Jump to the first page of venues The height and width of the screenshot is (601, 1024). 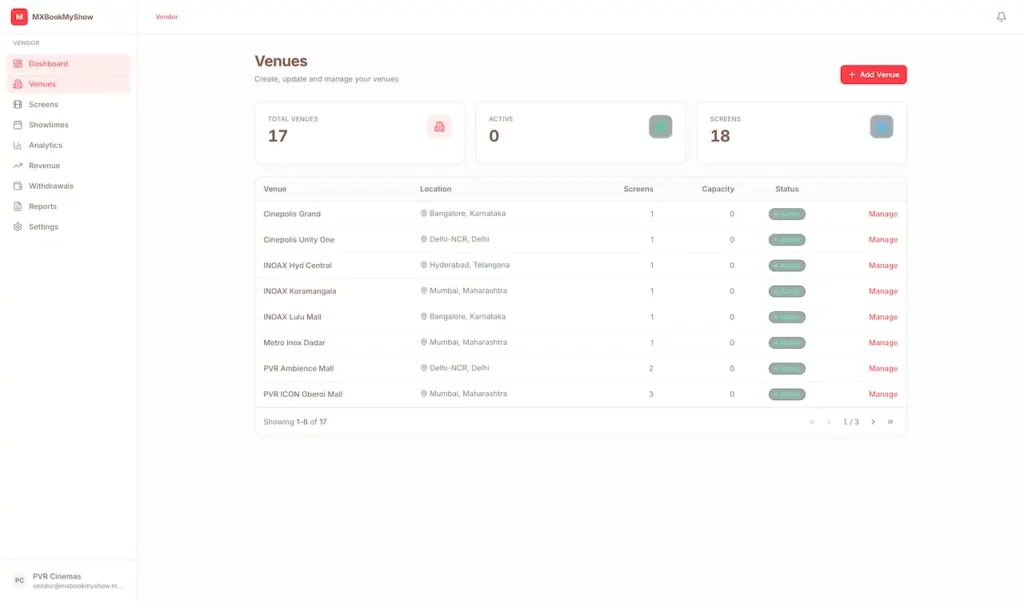(x=812, y=422)
